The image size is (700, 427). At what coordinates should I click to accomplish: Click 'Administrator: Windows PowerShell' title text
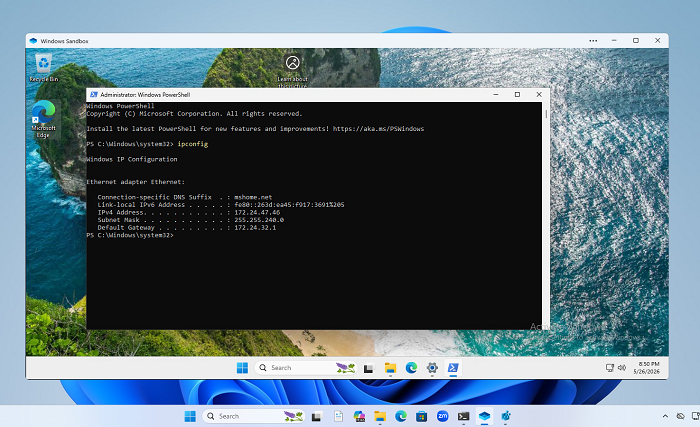tap(145, 95)
